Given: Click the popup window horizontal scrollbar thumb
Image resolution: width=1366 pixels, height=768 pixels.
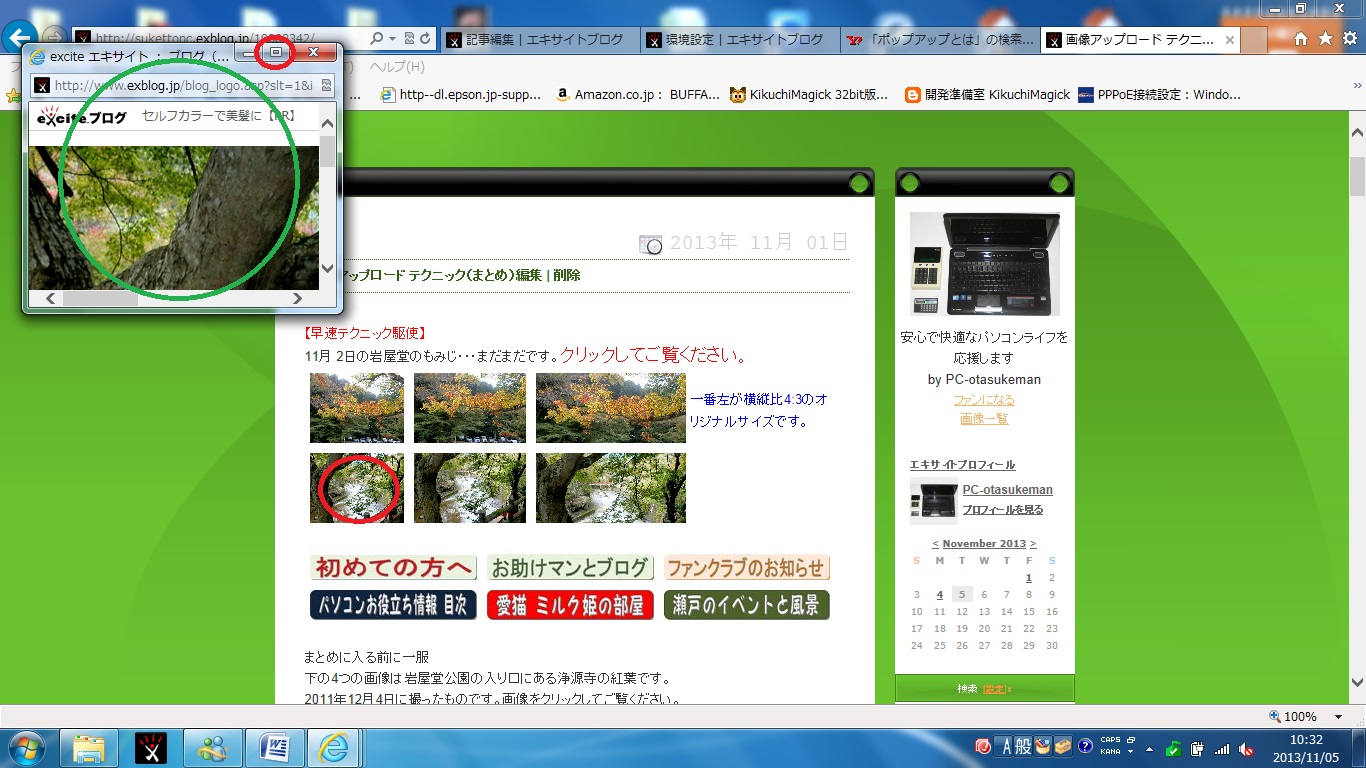Looking at the screenshot, I should click(x=100, y=298).
